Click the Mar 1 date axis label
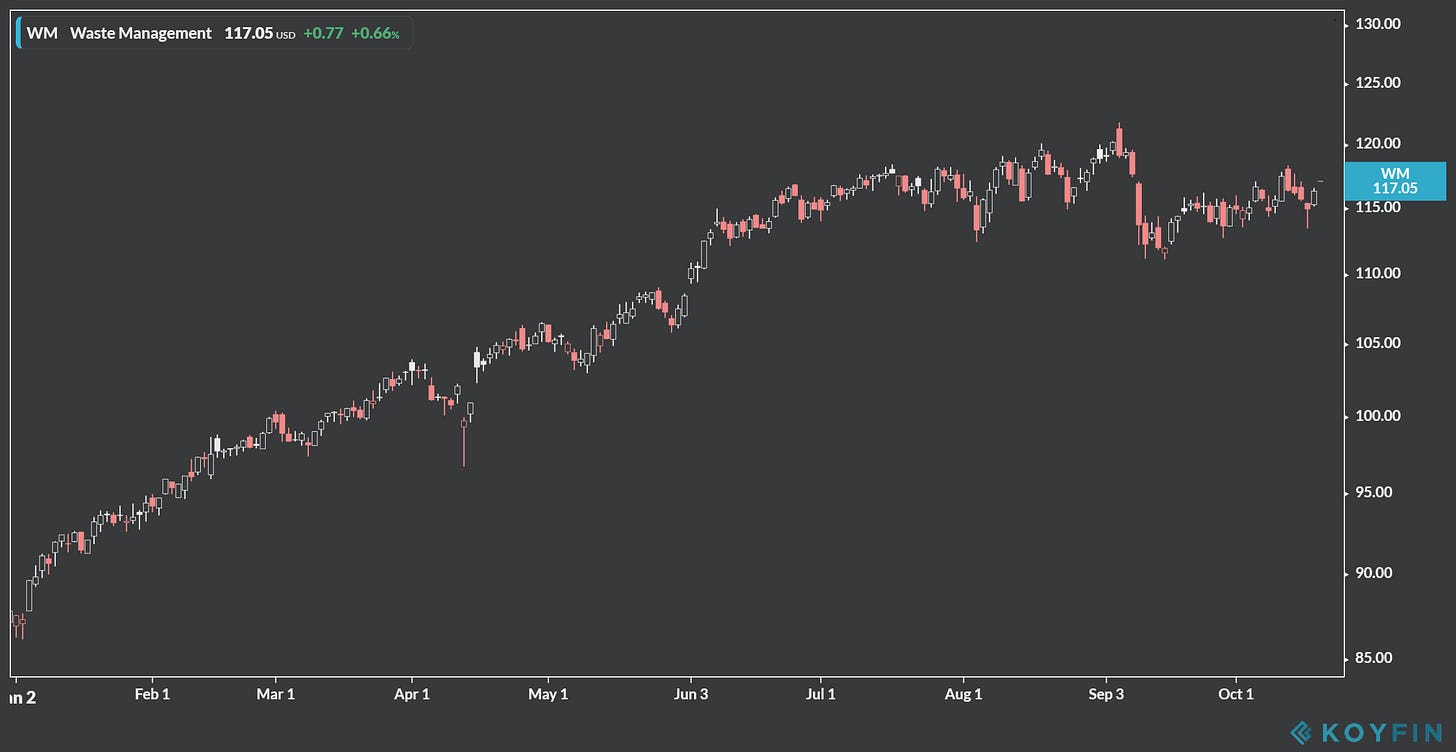 pos(276,694)
